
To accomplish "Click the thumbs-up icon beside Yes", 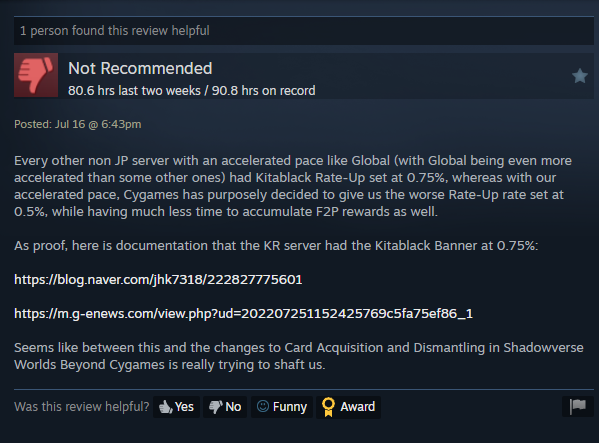I will [165, 407].
